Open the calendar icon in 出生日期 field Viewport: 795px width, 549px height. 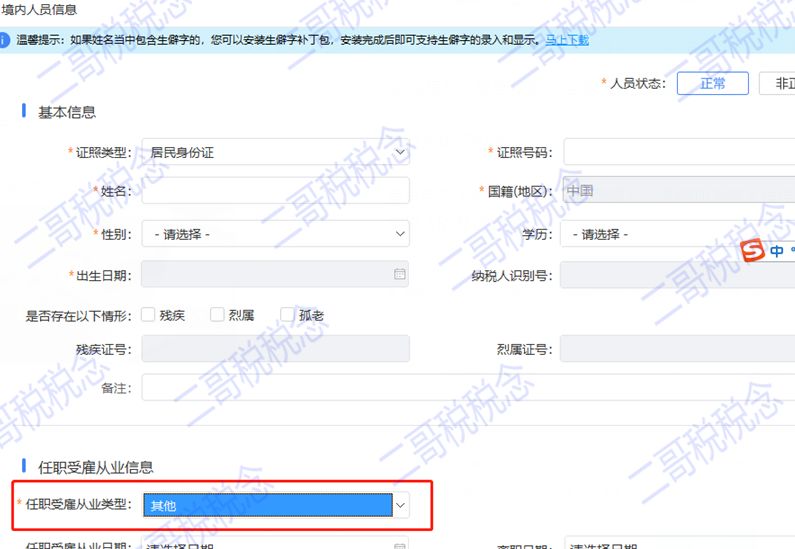(399, 274)
